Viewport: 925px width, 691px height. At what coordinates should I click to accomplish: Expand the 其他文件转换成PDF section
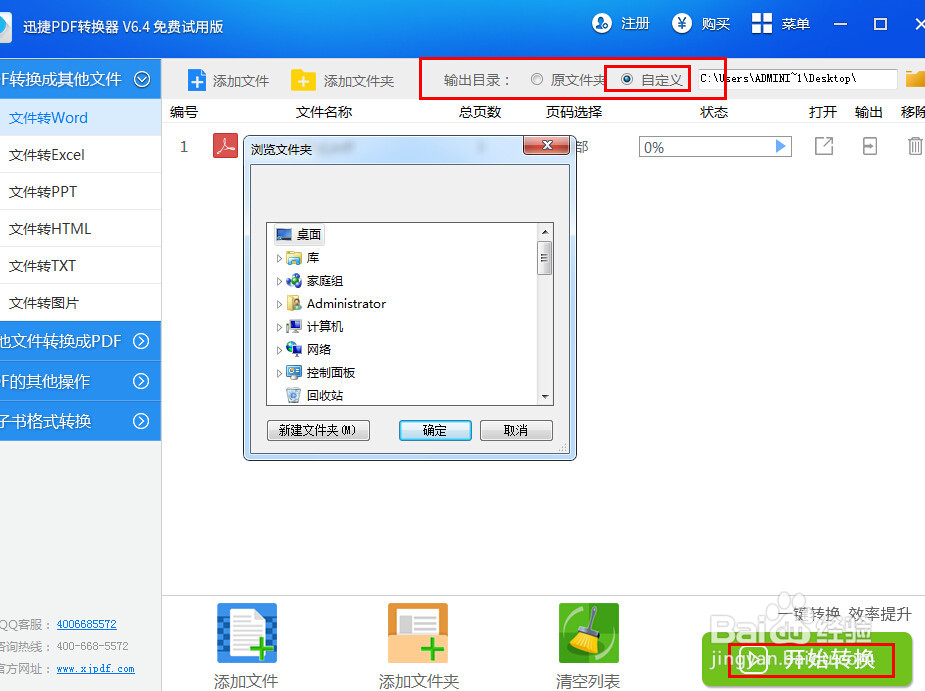pyautogui.click(x=141, y=341)
